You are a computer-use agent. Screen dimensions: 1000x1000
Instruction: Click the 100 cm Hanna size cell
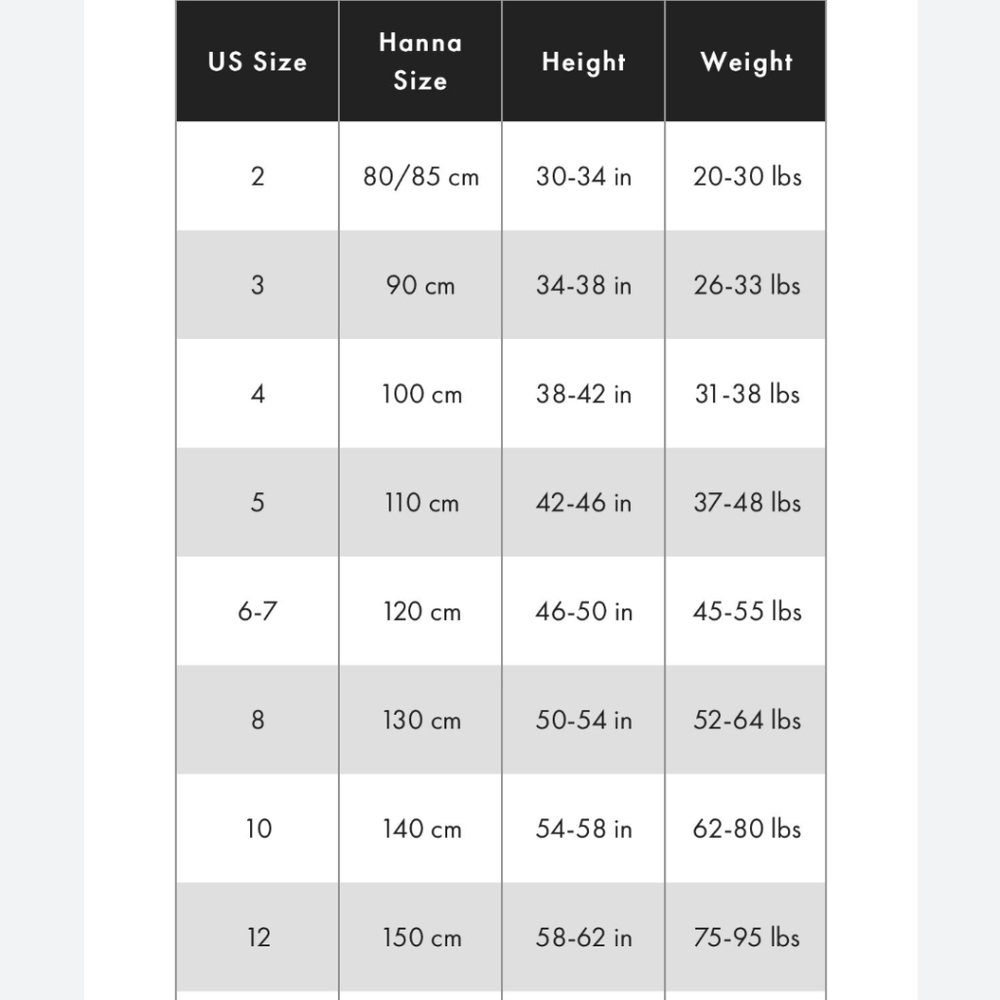click(x=421, y=394)
